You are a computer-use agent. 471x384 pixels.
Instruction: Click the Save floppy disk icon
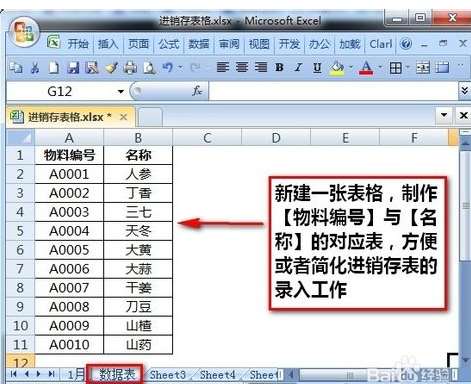click(73, 68)
